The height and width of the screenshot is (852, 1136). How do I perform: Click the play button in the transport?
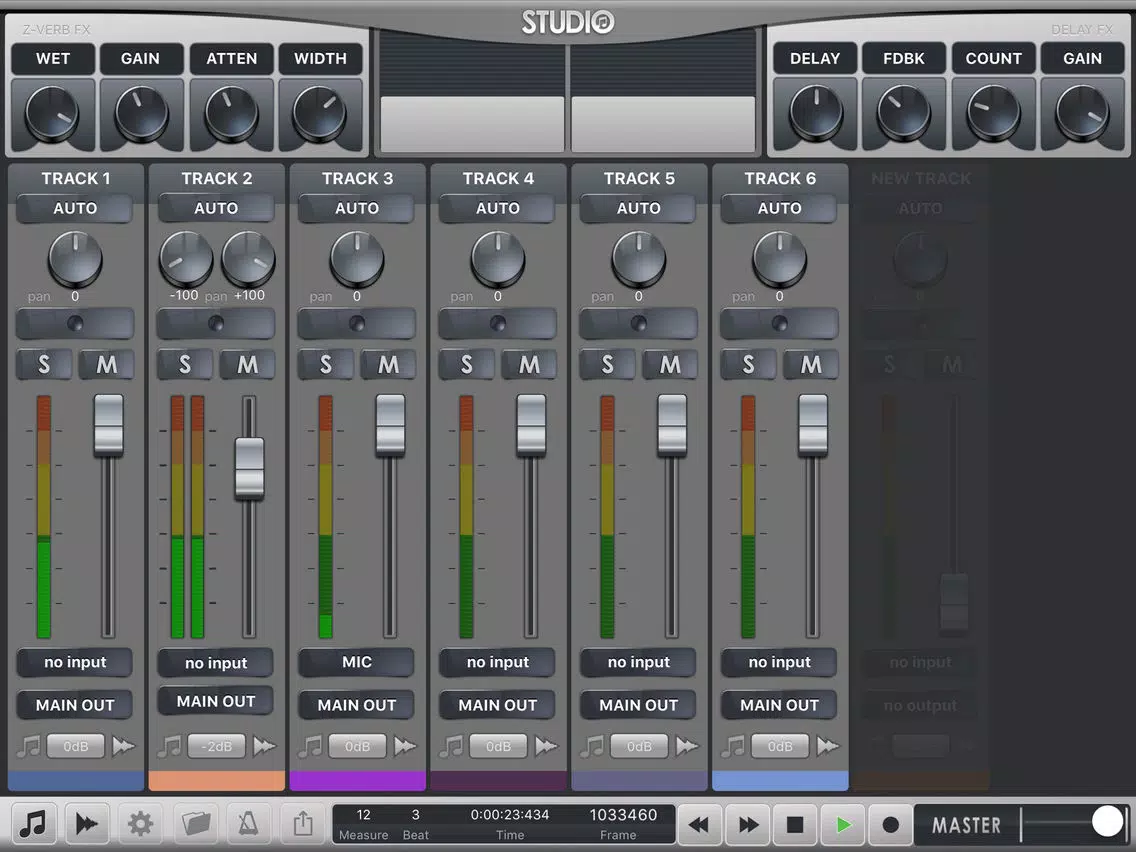click(x=843, y=824)
